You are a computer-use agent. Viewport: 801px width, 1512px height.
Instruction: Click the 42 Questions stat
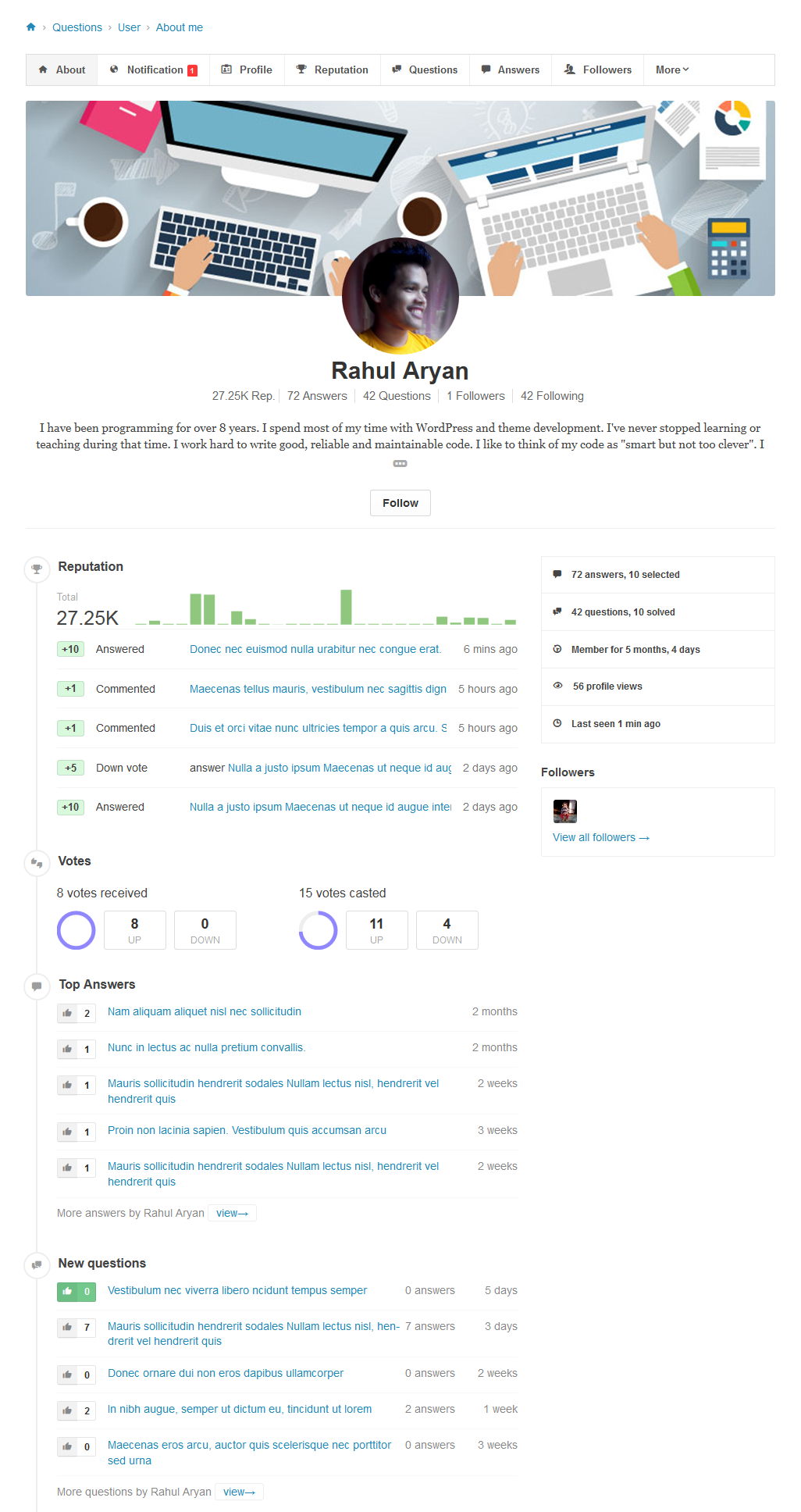click(397, 396)
